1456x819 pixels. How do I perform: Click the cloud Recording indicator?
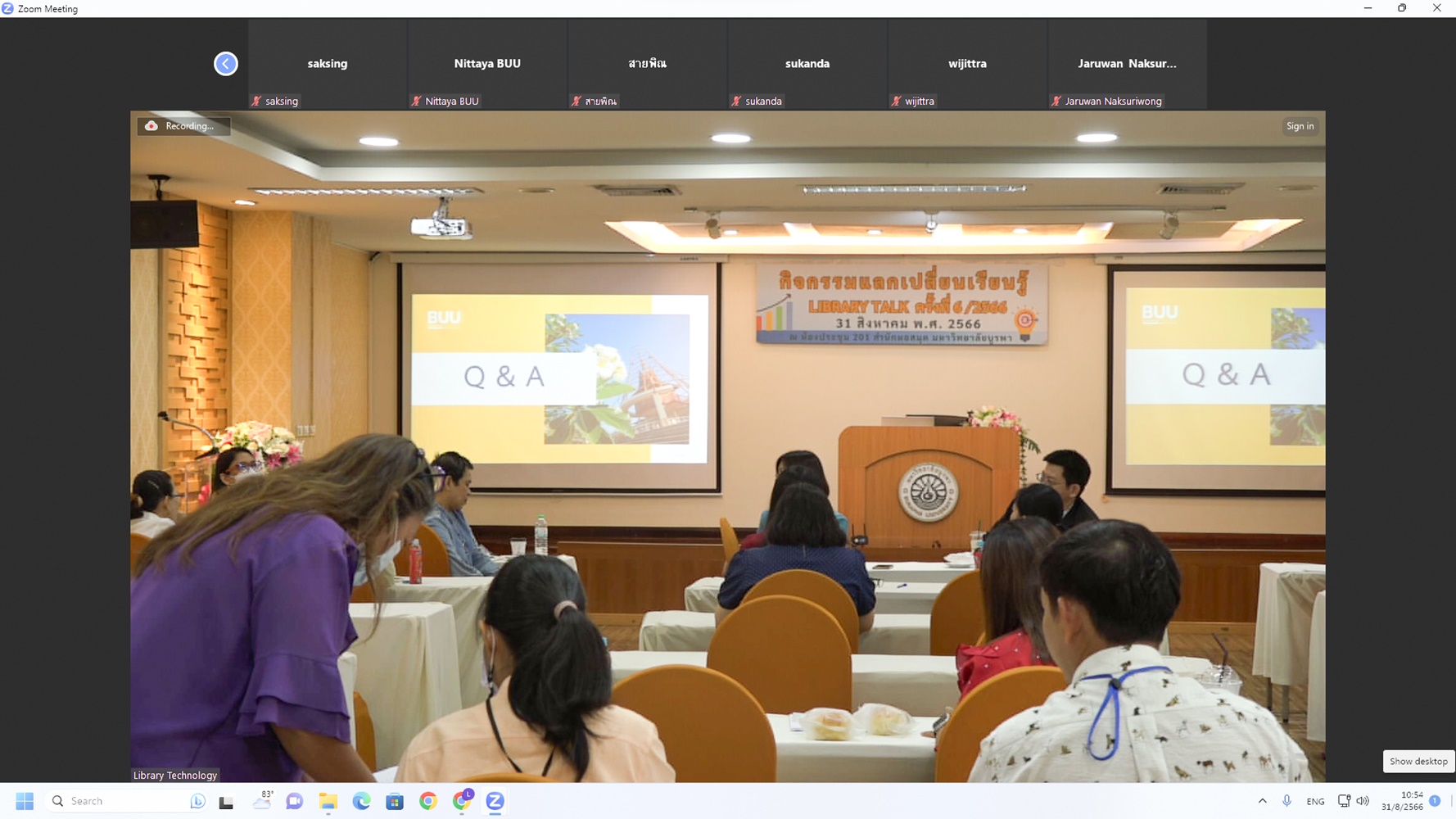[182, 126]
